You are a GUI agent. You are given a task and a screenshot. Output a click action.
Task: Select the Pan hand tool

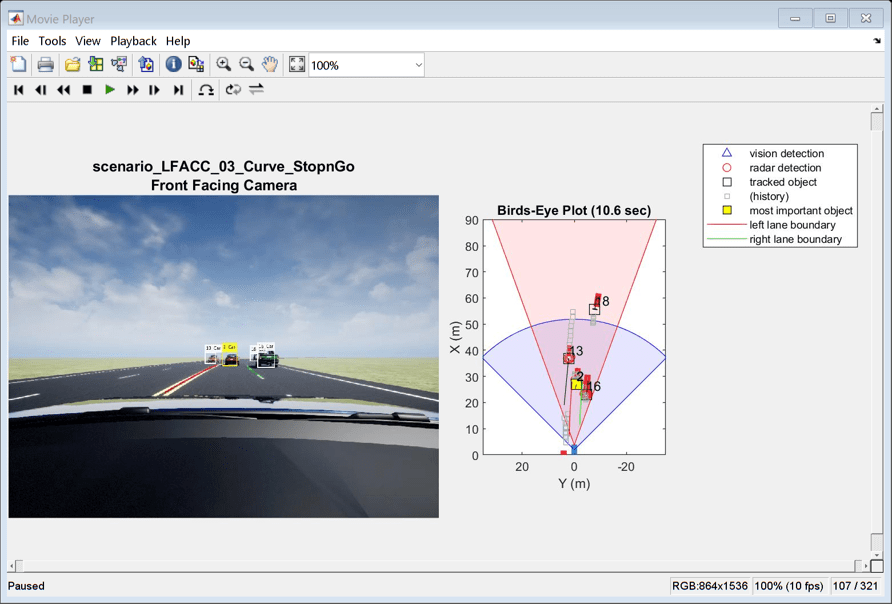pyautogui.click(x=269, y=65)
